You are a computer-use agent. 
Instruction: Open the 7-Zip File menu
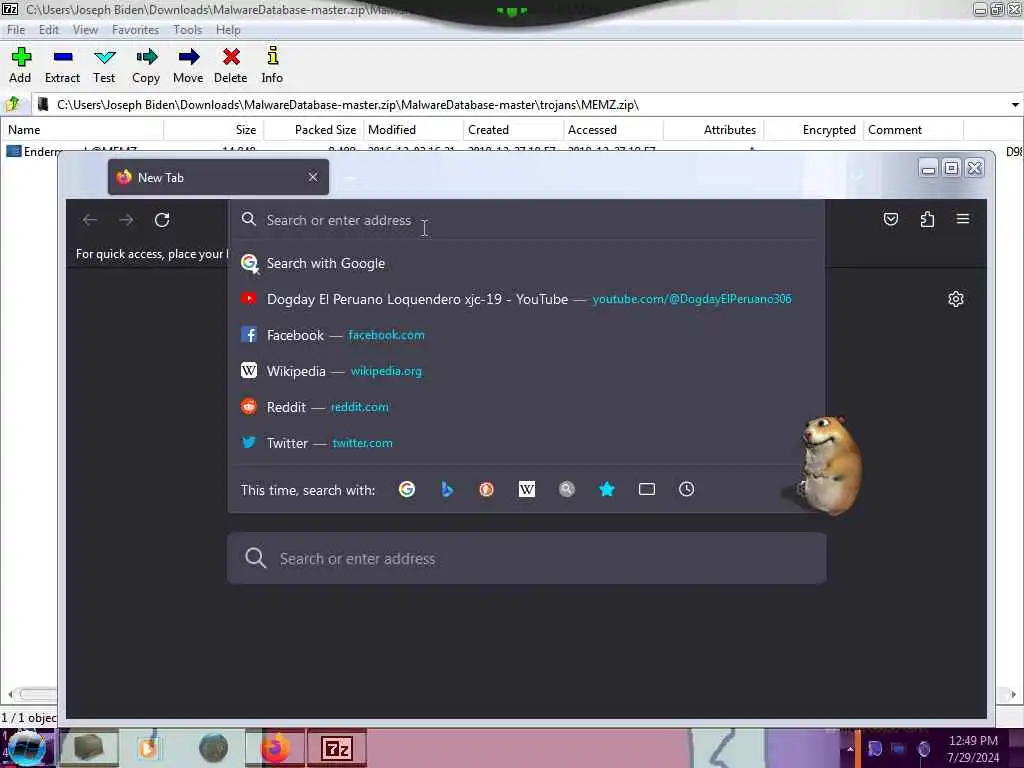click(x=16, y=30)
